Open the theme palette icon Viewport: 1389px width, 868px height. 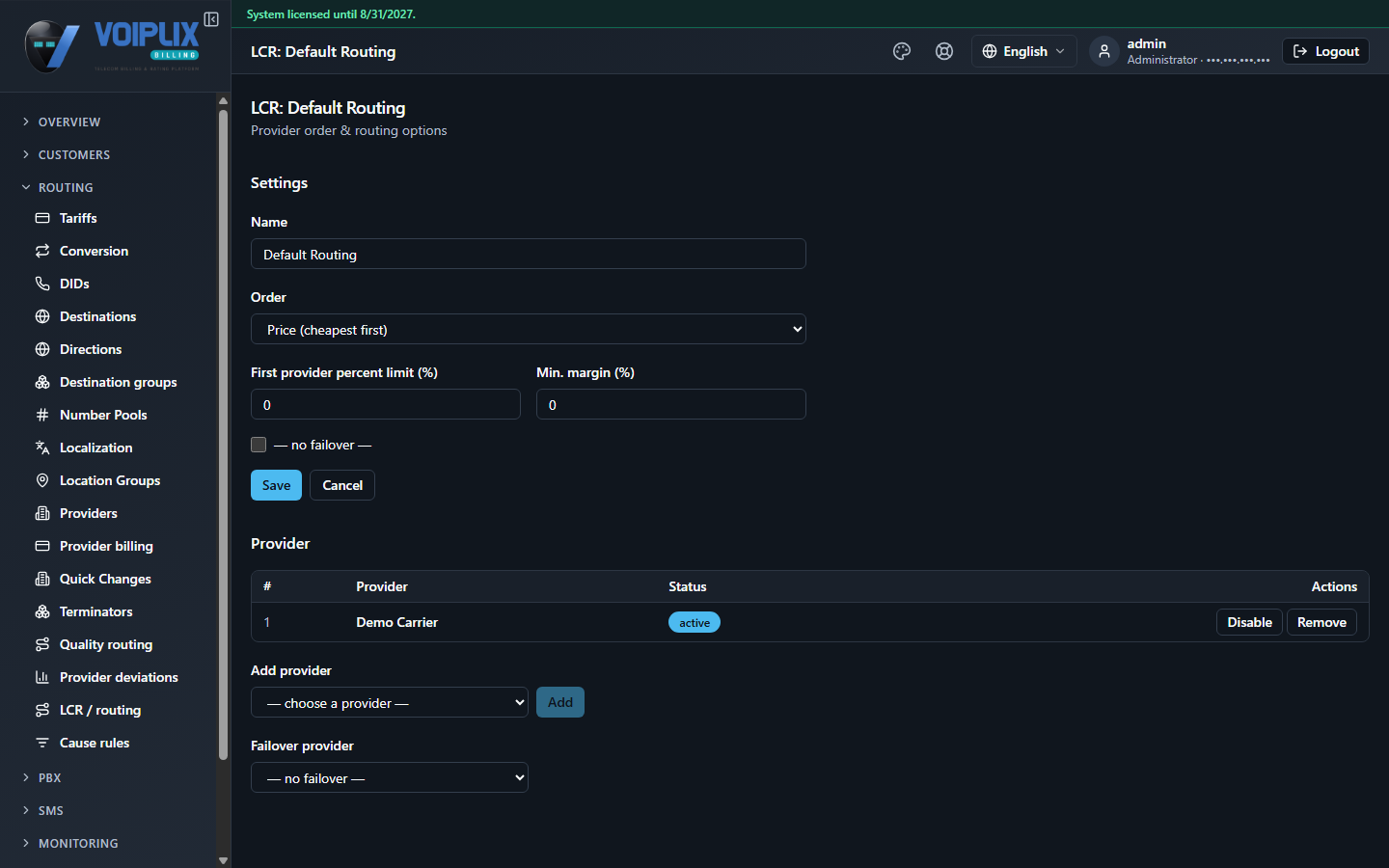tap(902, 51)
